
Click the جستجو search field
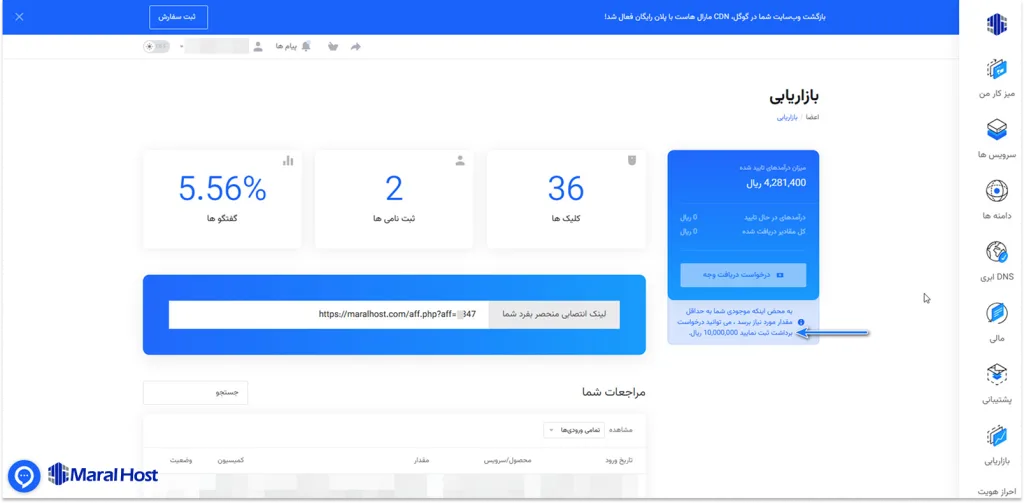[195, 393]
